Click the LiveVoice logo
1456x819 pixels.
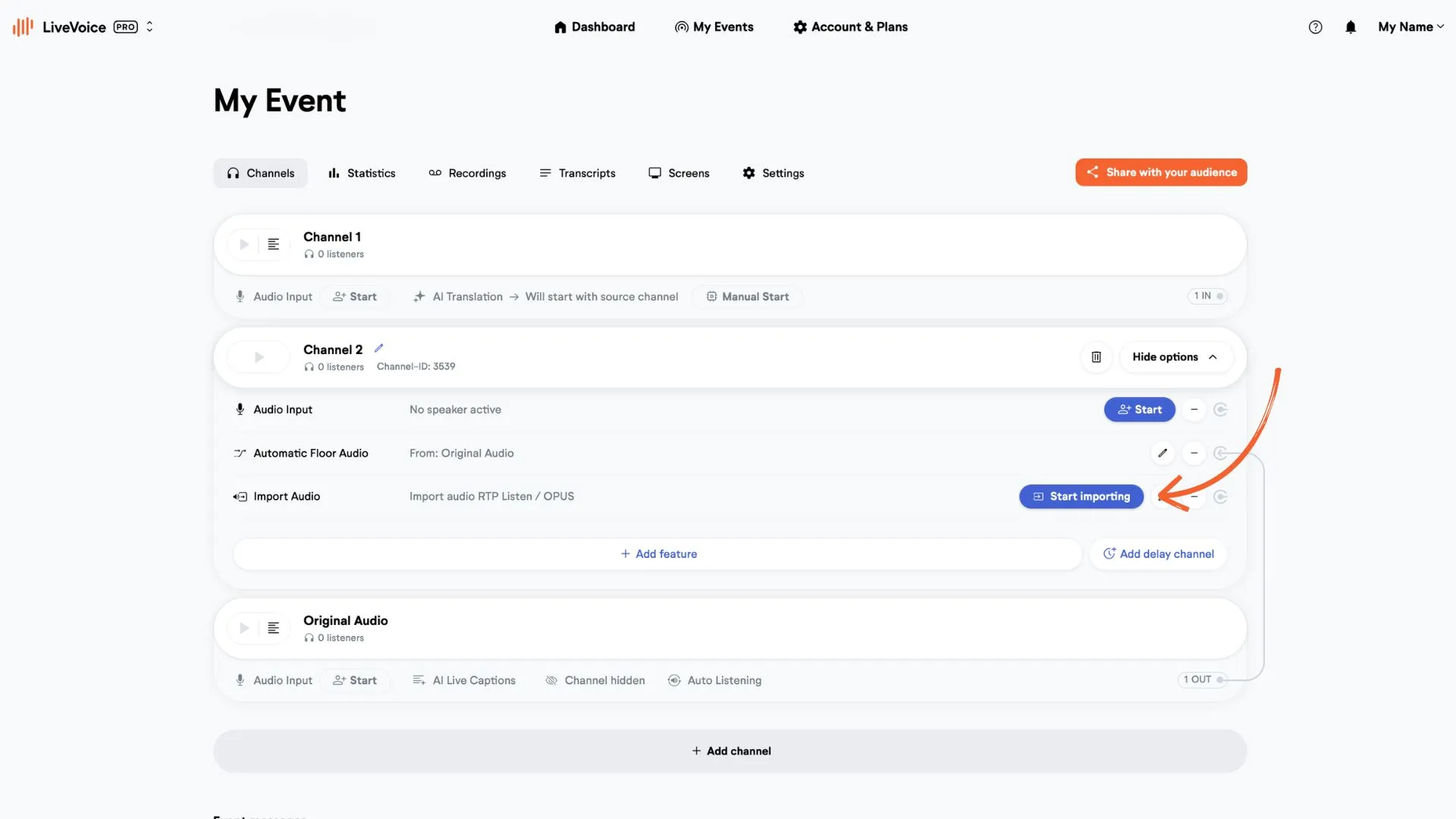pos(59,27)
